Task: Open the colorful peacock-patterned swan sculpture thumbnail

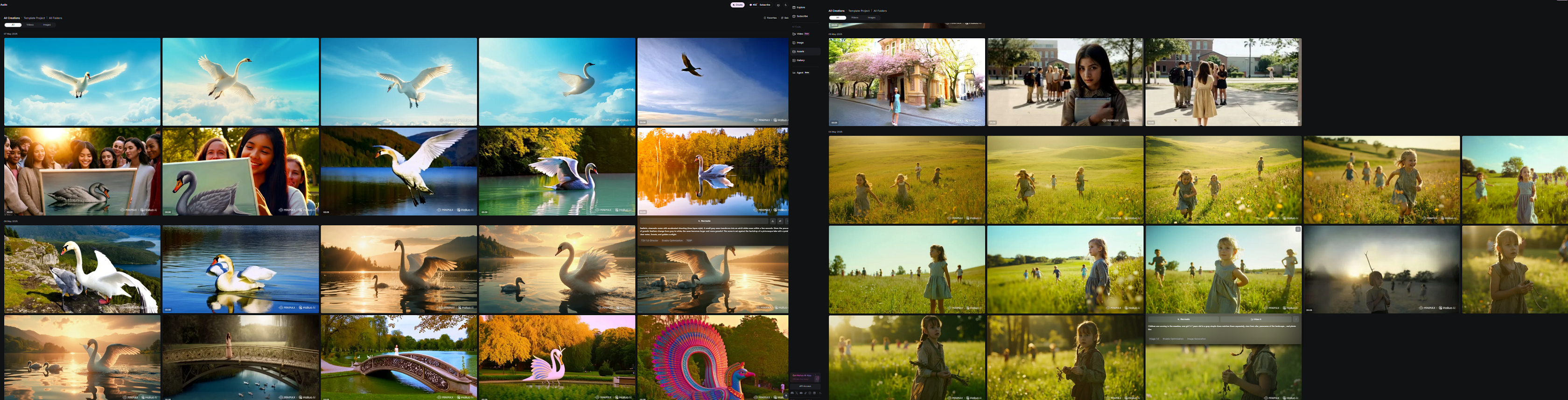Action: pos(713,358)
